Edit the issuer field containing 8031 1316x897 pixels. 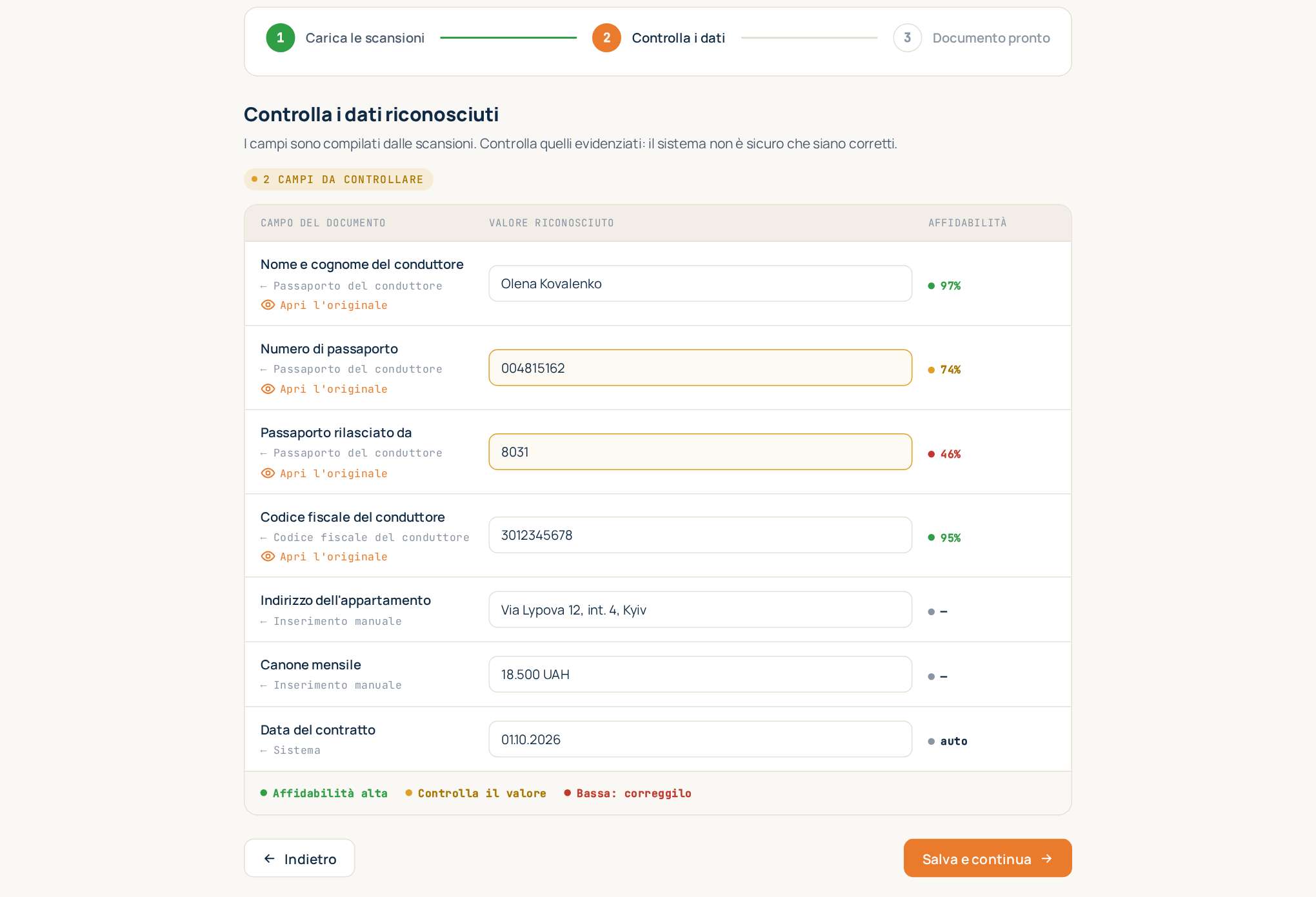coord(701,452)
